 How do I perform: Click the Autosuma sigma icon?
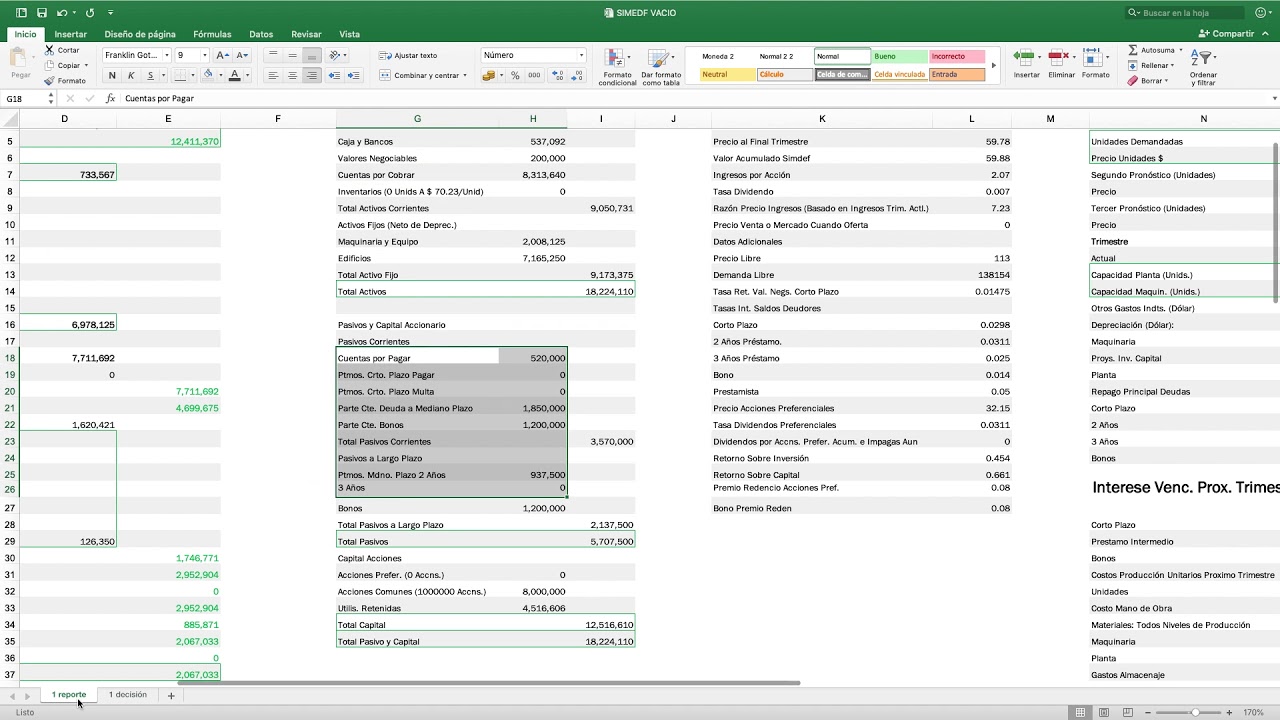[x=1133, y=50]
